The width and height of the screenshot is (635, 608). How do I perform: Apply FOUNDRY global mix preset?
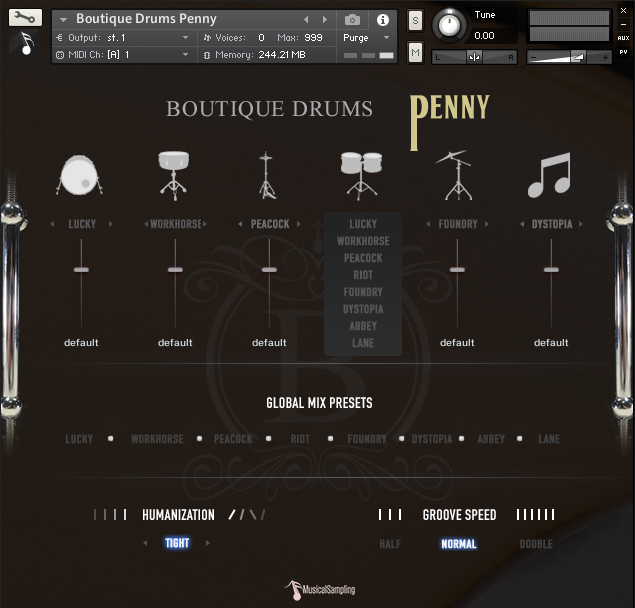[367, 439]
